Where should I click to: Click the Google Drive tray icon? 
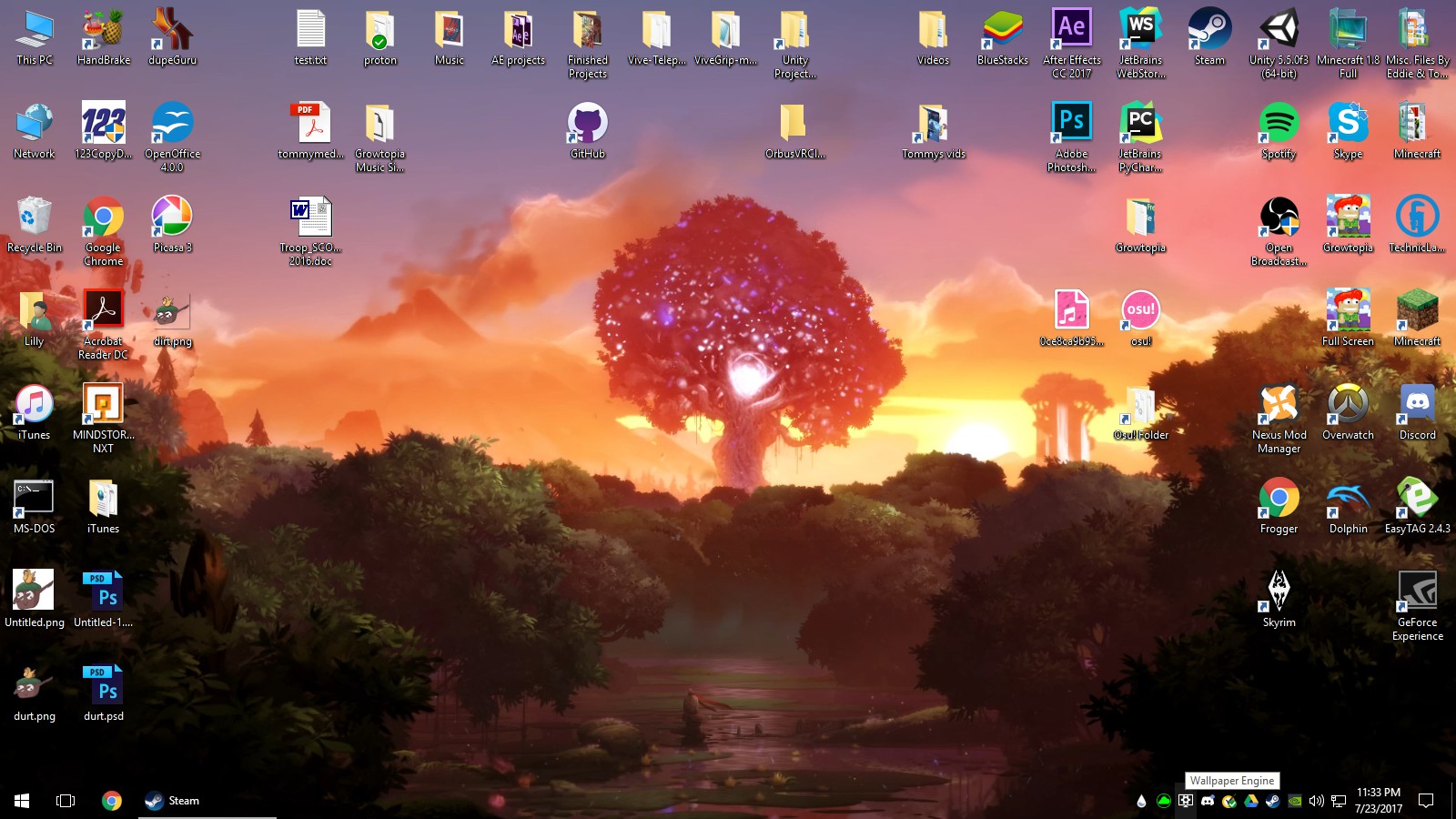click(1251, 801)
